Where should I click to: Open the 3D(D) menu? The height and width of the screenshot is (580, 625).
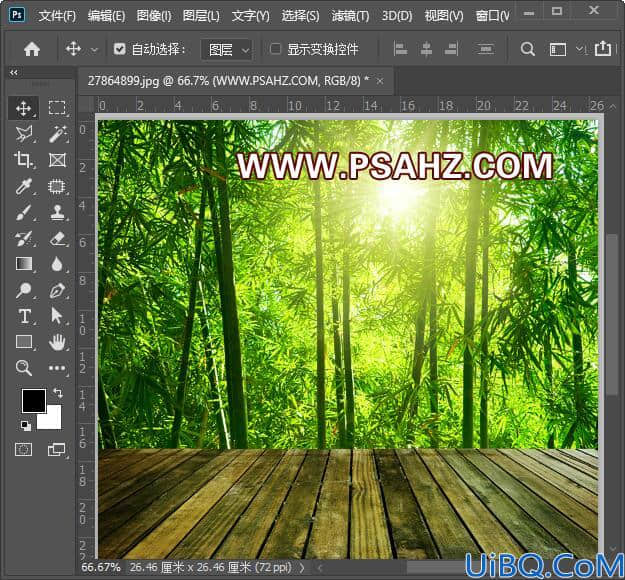coord(397,16)
